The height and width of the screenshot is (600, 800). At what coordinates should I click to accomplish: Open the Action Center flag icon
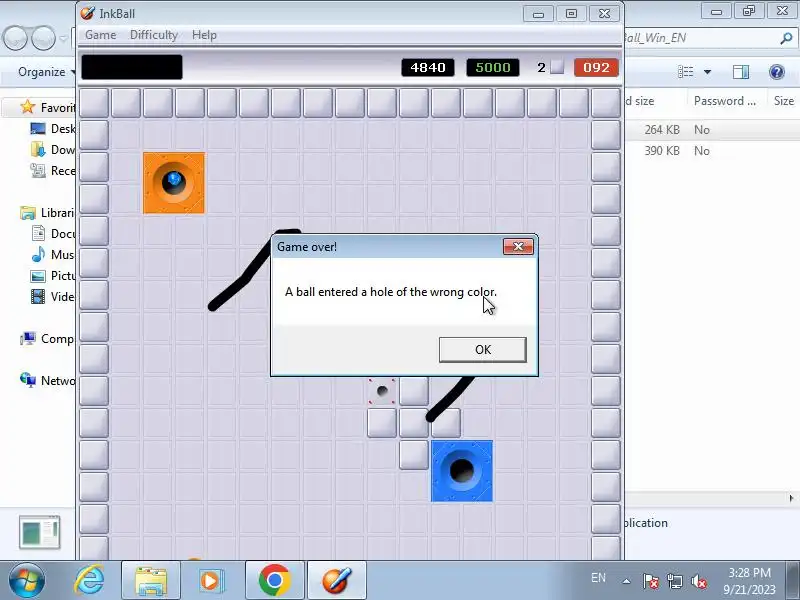(x=651, y=581)
